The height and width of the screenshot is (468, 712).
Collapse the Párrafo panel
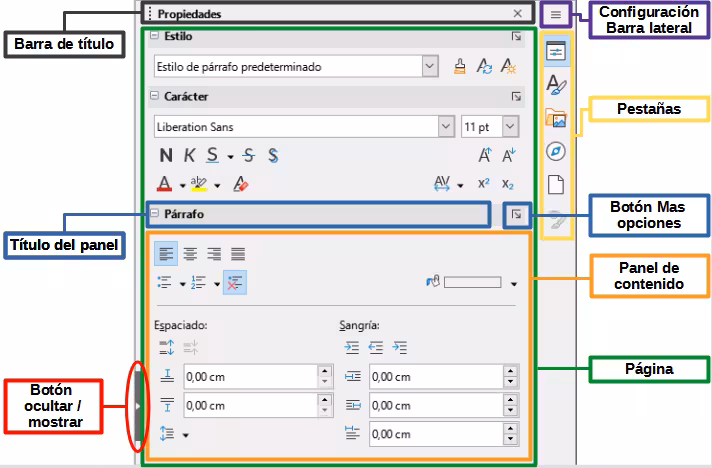pos(154,213)
